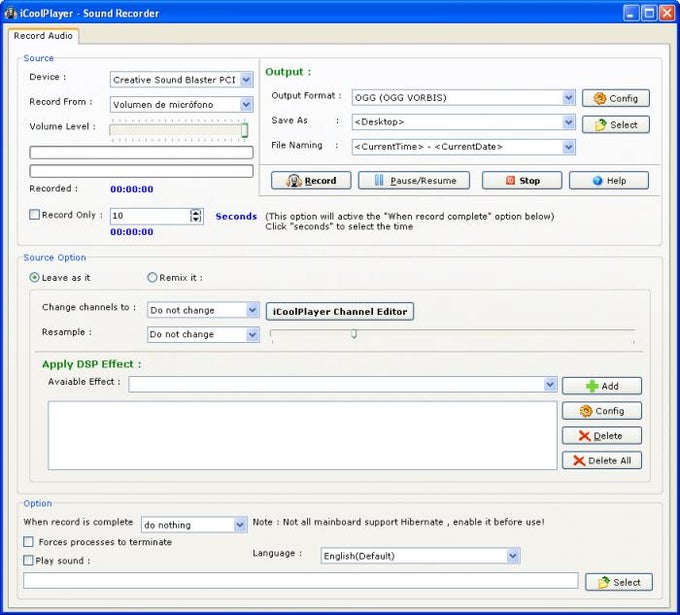Viewport: 680px width, 615px height.
Task: Open the Resample dropdown
Action: [x=252, y=334]
